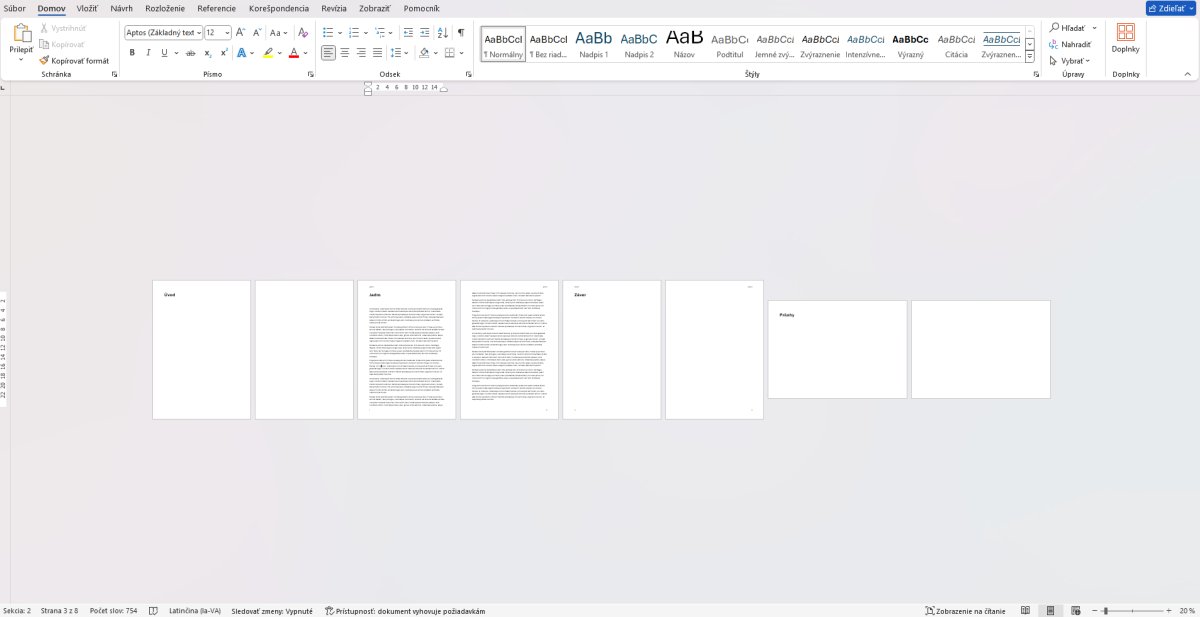Apply paragraph shading bucket icon

point(424,52)
